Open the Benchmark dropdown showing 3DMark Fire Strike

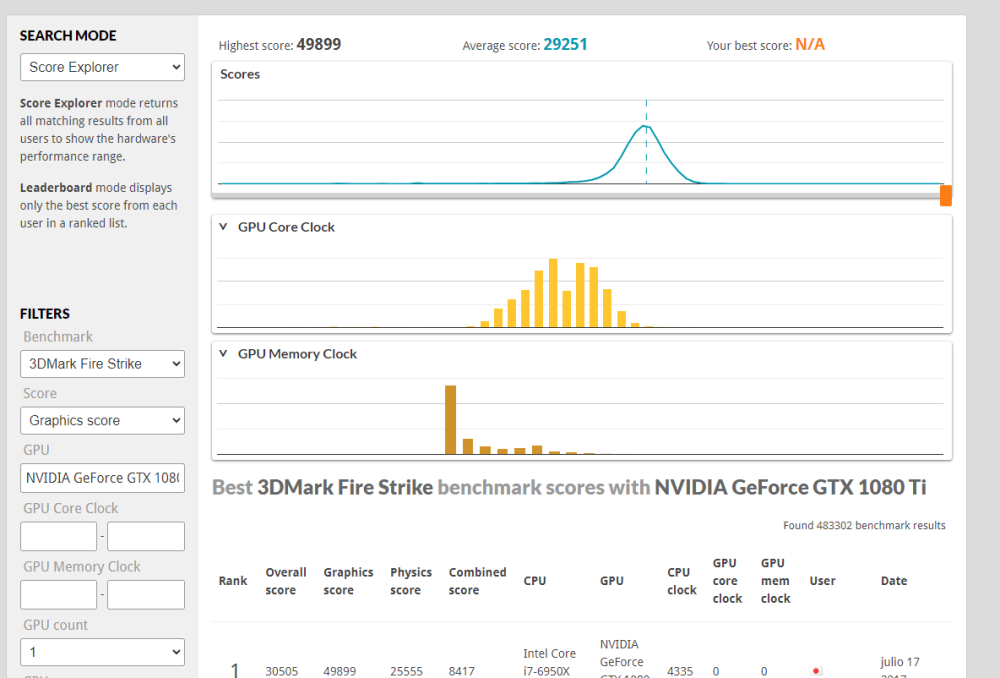102,364
